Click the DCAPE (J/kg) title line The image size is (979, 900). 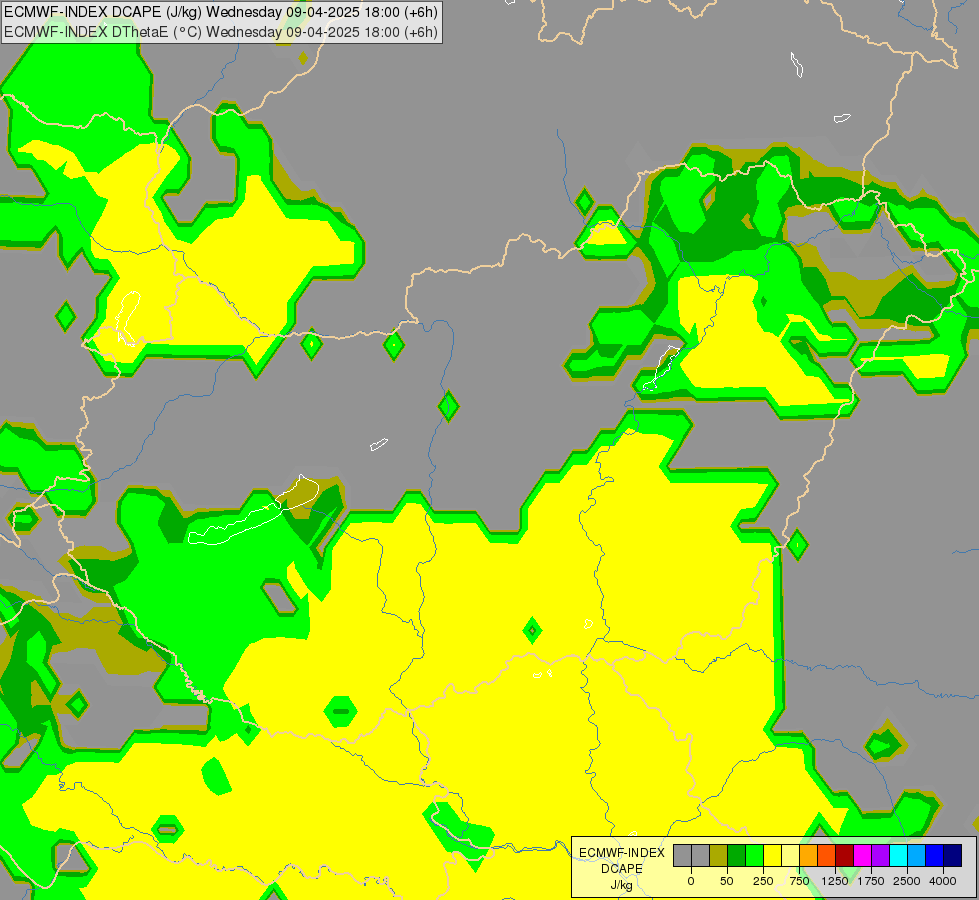(x=221, y=12)
